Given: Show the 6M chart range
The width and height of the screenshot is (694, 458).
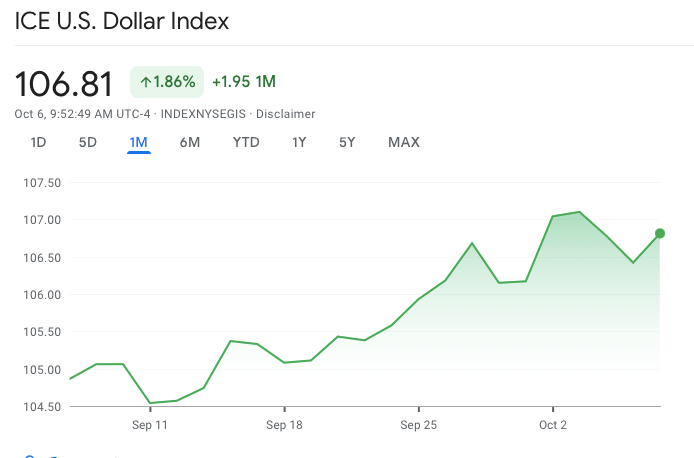Looking at the screenshot, I should click(x=190, y=142).
